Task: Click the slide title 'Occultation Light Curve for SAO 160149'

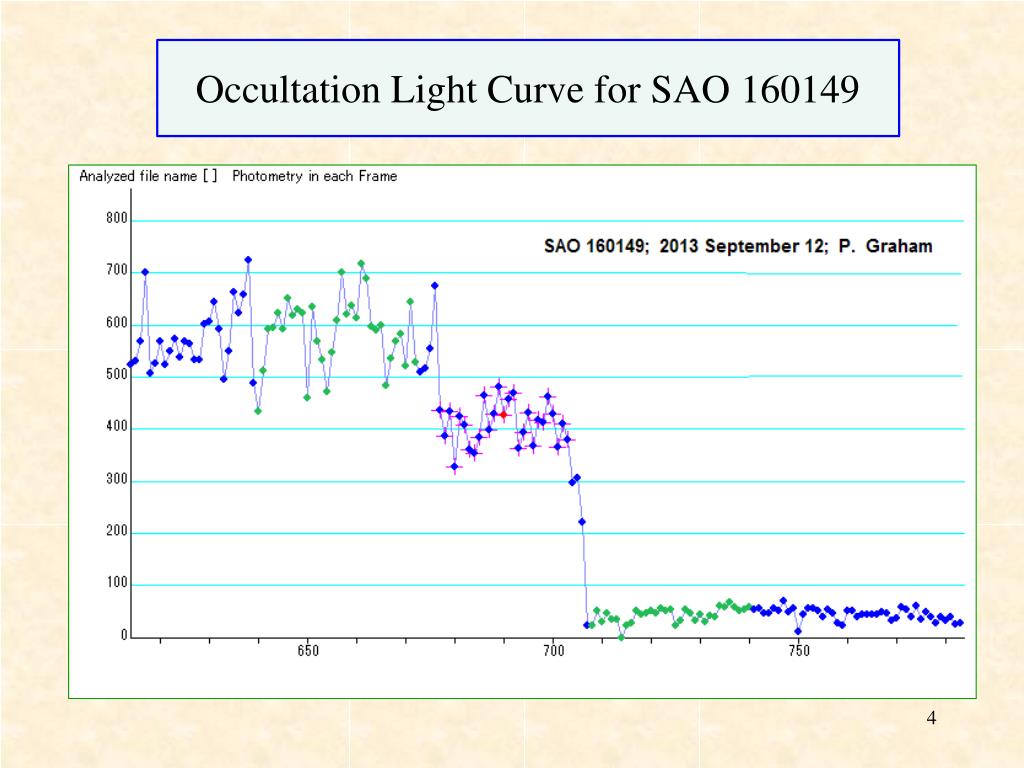Action: click(x=527, y=89)
